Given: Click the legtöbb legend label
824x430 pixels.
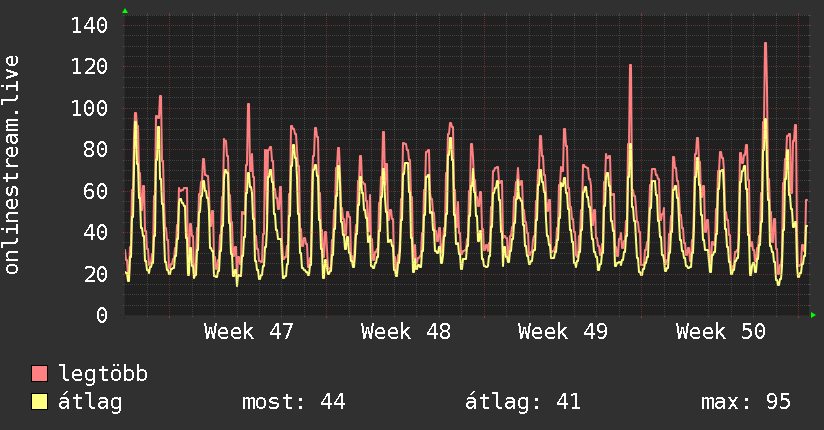Looking at the screenshot, I should (x=103, y=374).
